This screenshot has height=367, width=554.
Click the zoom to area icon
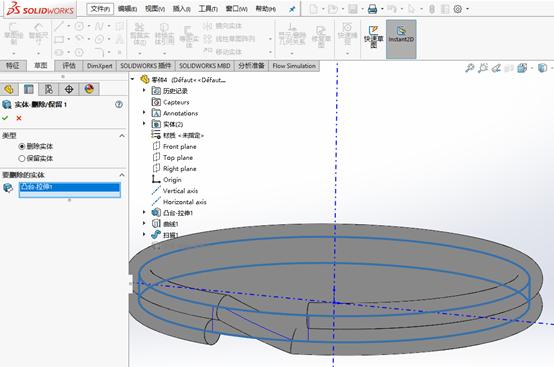(483, 68)
